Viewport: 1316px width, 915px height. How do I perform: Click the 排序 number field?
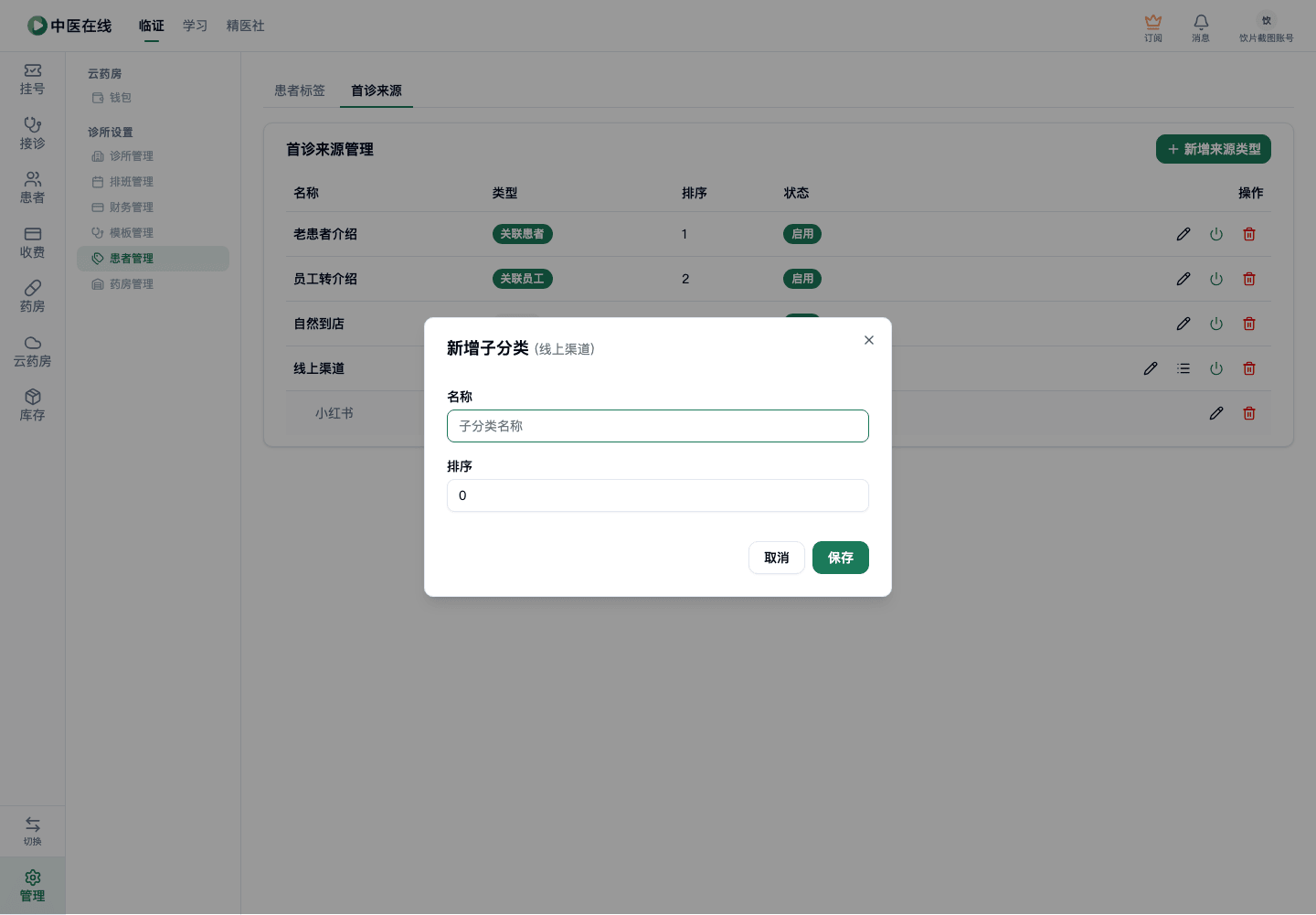[x=658, y=495]
